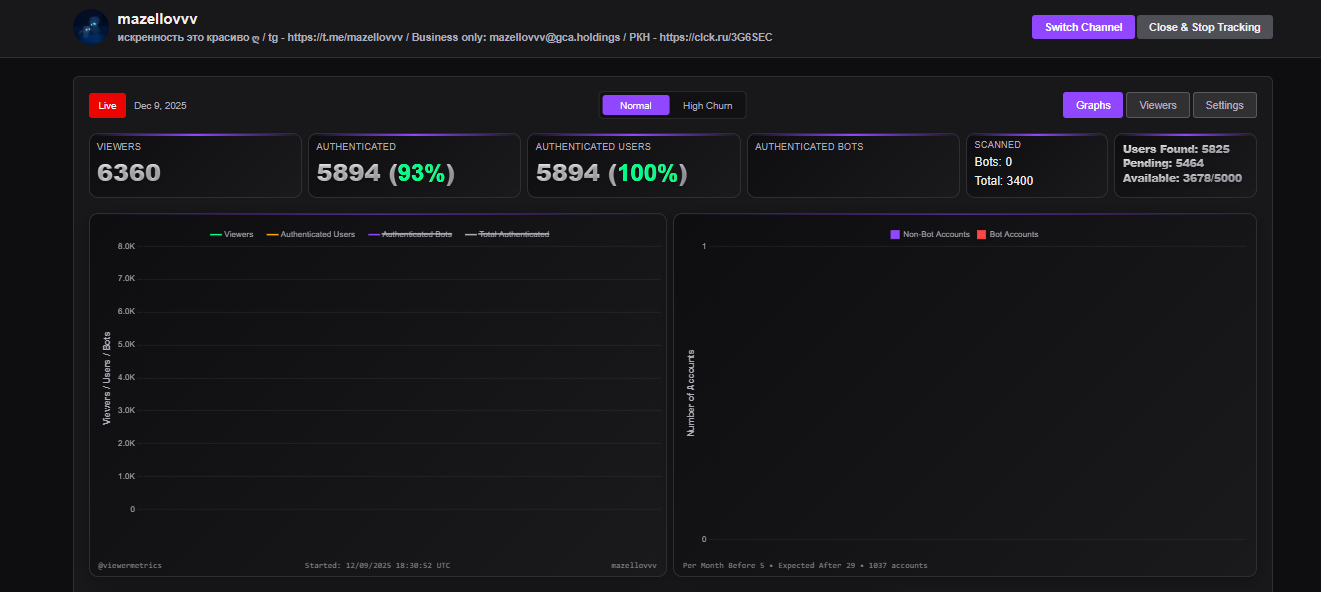Open the Viewers tab

point(1158,105)
